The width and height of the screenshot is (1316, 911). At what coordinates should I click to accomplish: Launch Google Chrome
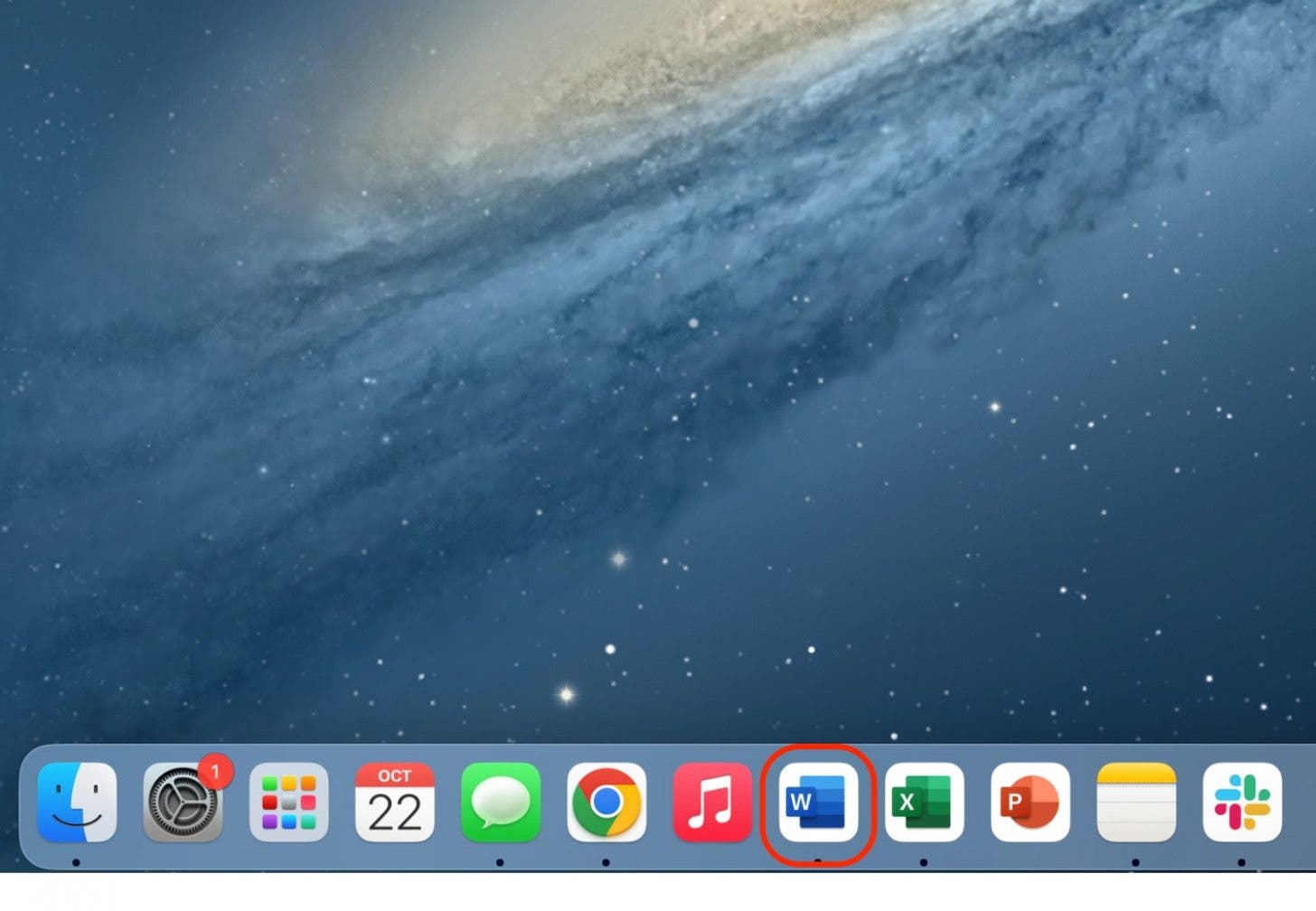pos(606,803)
